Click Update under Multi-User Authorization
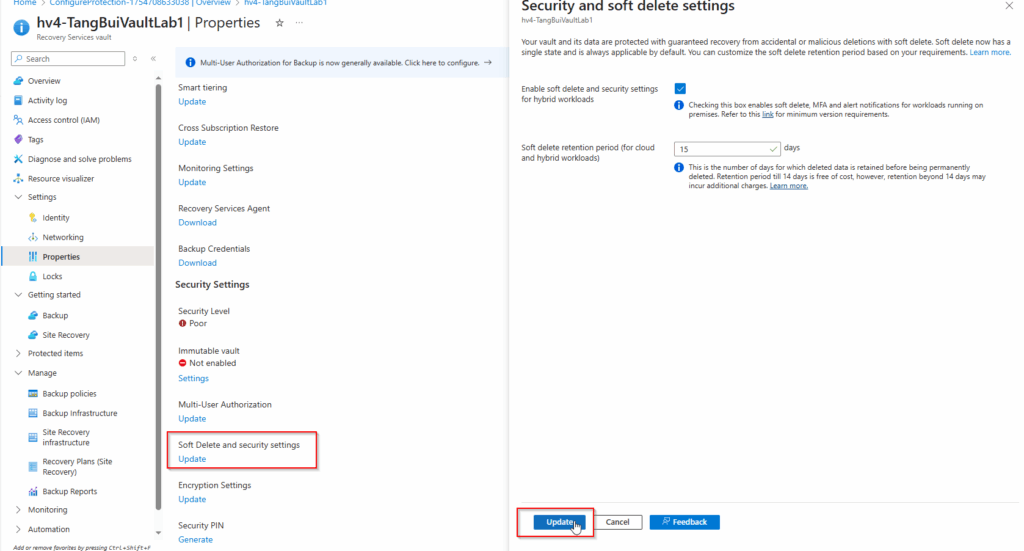 coord(192,419)
